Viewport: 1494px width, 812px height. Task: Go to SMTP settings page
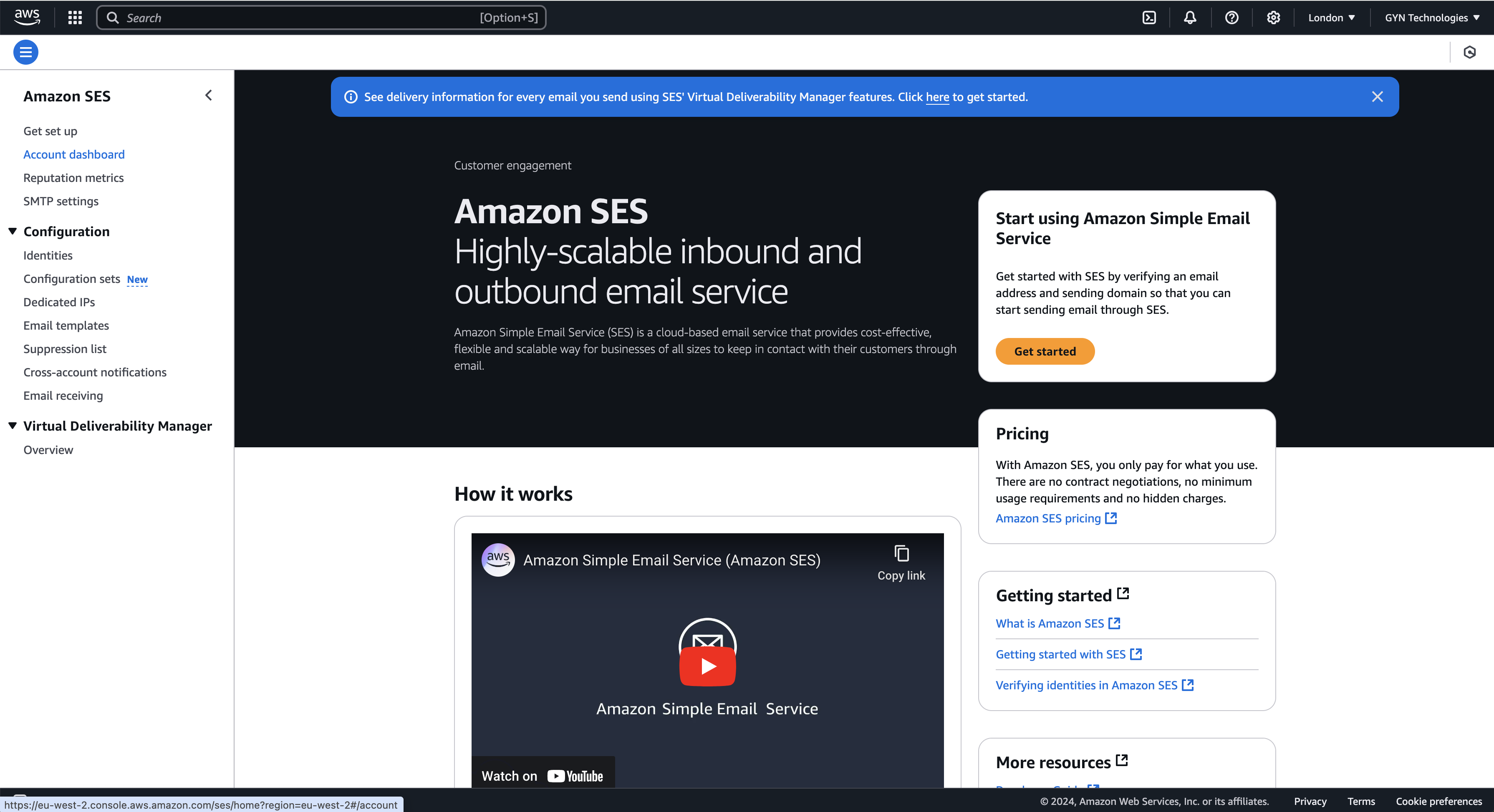tap(61, 201)
